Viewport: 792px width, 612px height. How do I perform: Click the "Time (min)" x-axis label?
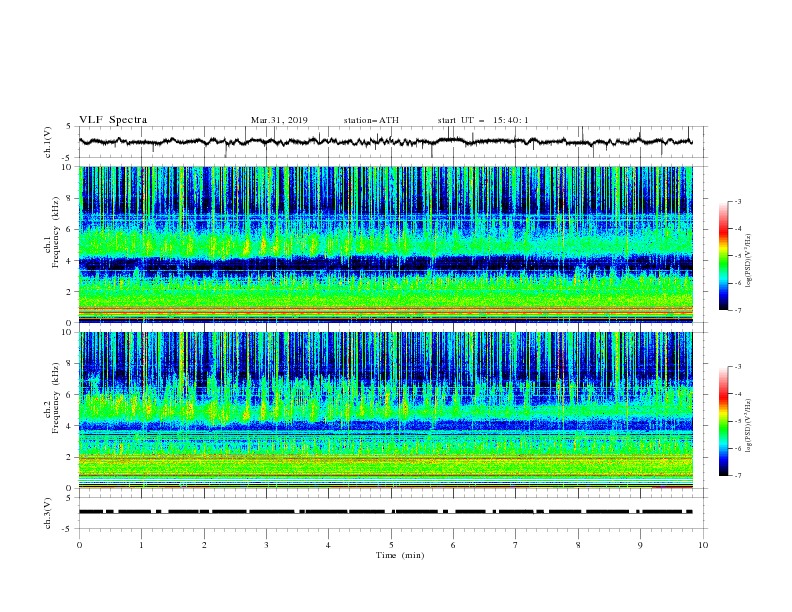(x=400, y=555)
